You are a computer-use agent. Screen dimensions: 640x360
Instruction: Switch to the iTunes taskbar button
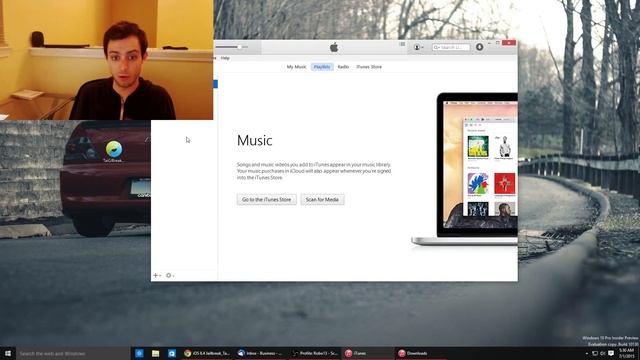368,353
